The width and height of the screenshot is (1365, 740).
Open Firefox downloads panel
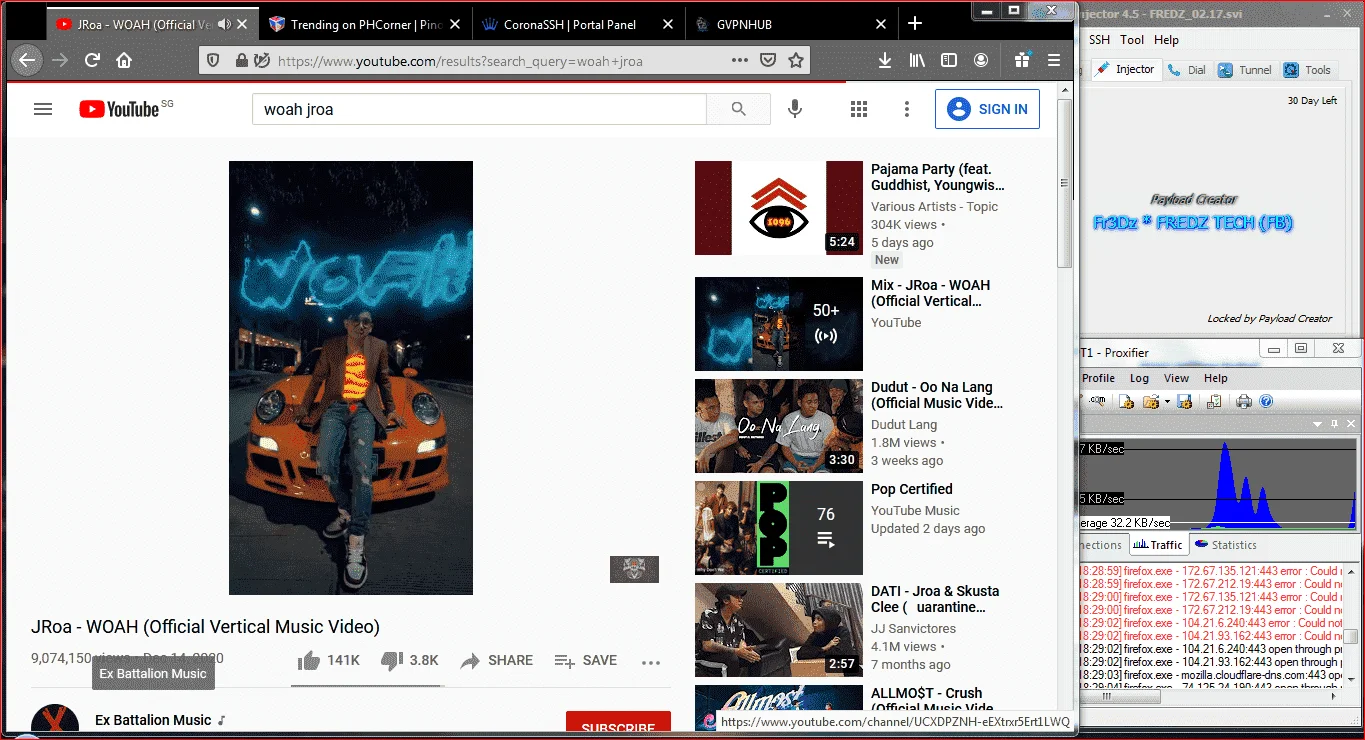(885, 61)
